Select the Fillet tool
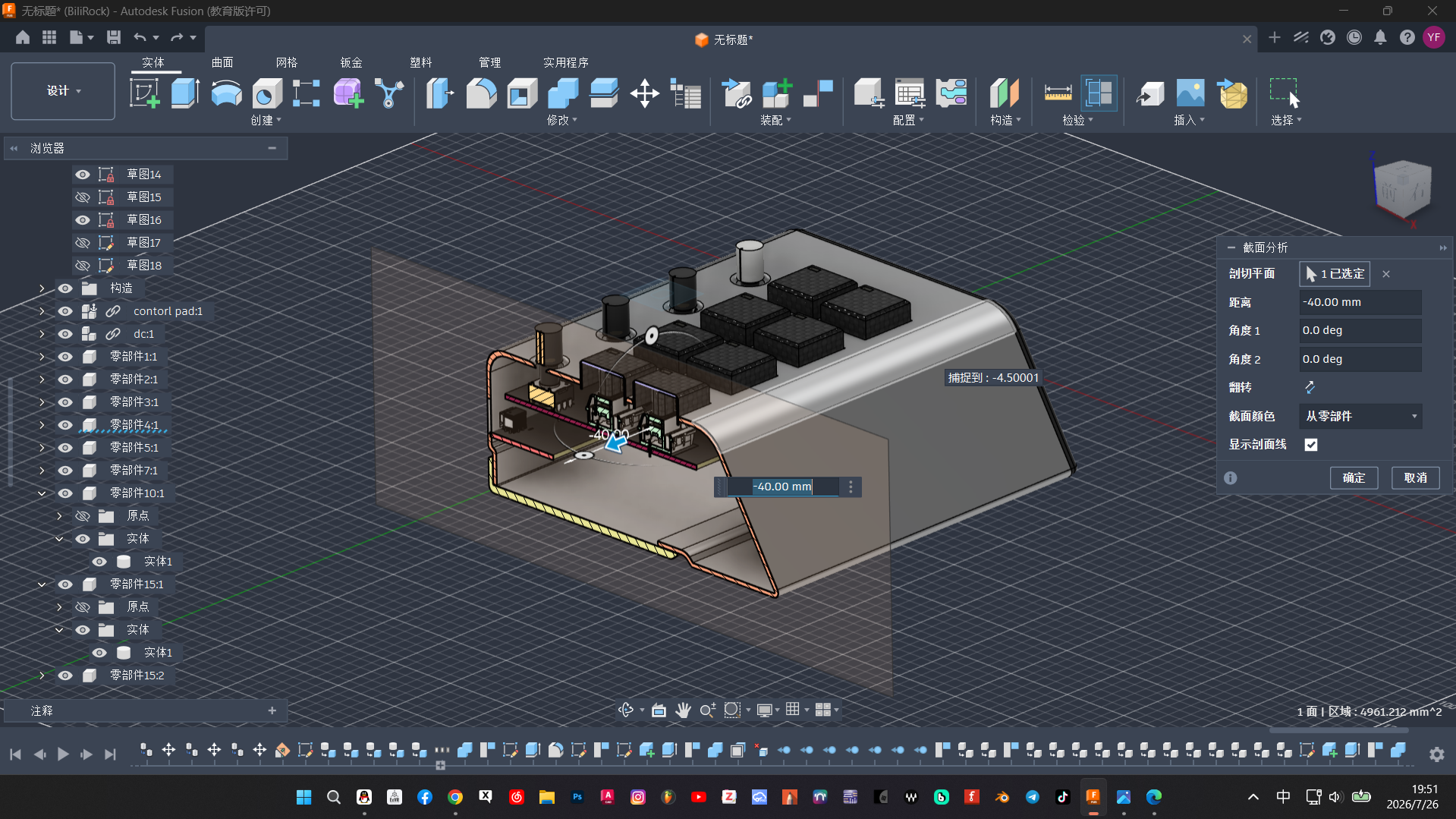This screenshot has width=1456, height=819. [481, 93]
